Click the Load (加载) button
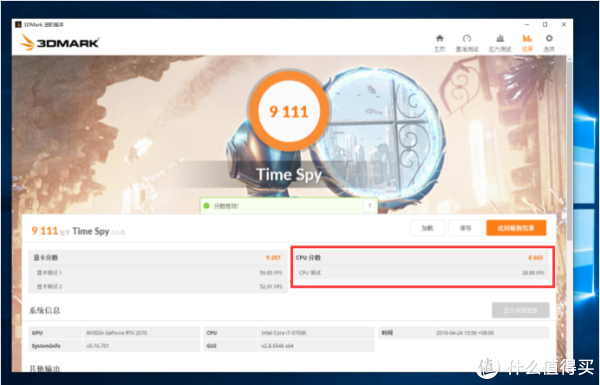600x385 pixels. tap(427, 228)
